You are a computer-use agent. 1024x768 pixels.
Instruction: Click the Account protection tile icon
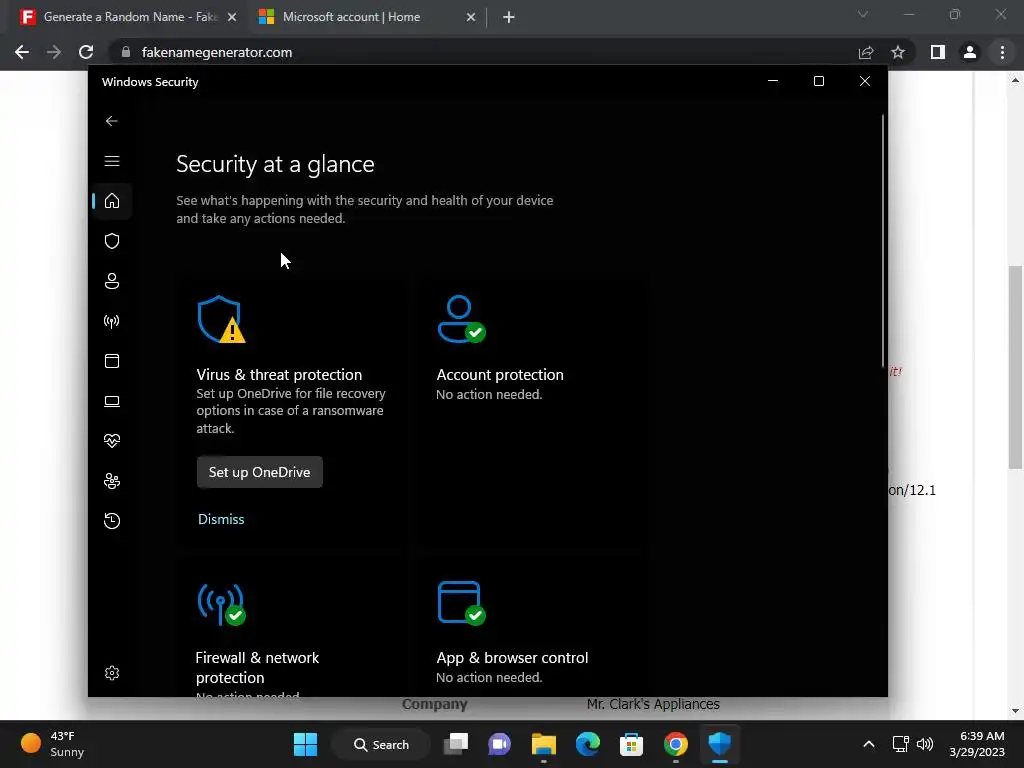pos(461,319)
